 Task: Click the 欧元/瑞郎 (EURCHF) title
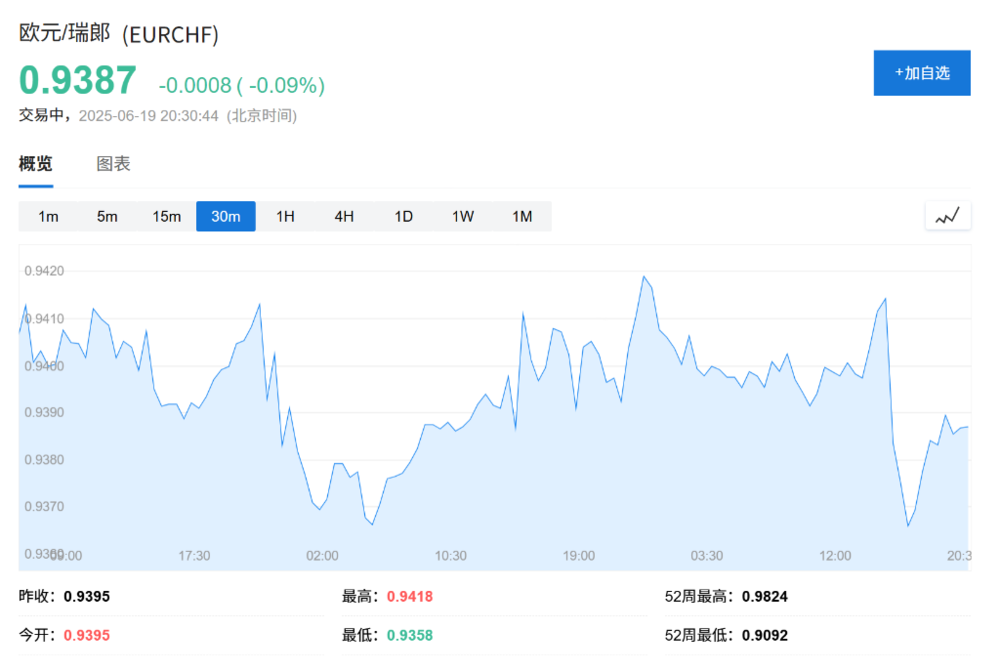[x=119, y=34]
